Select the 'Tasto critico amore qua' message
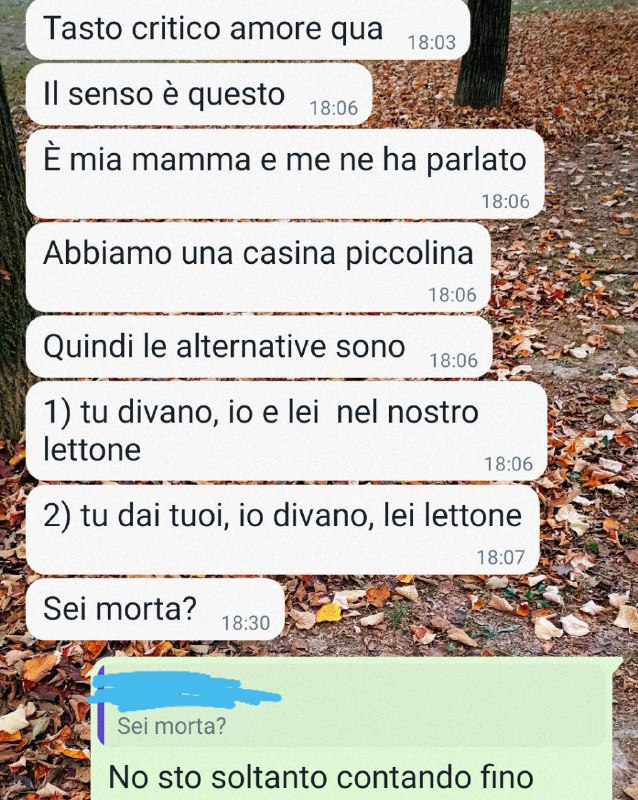Image resolution: width=638 pixels, height=800 pixels. click(248, 30)
